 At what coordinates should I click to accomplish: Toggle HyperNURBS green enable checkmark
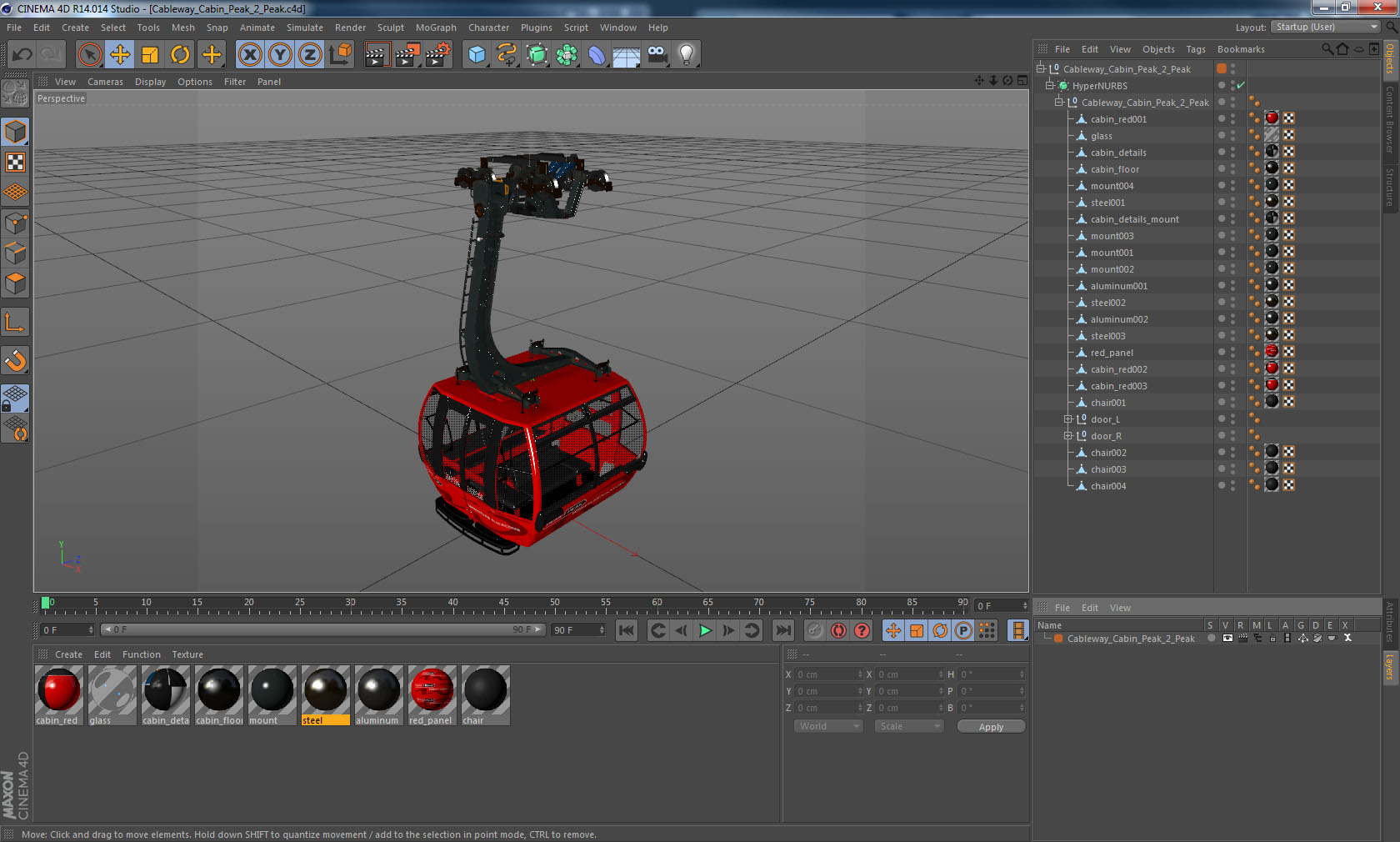(1241, 85)
